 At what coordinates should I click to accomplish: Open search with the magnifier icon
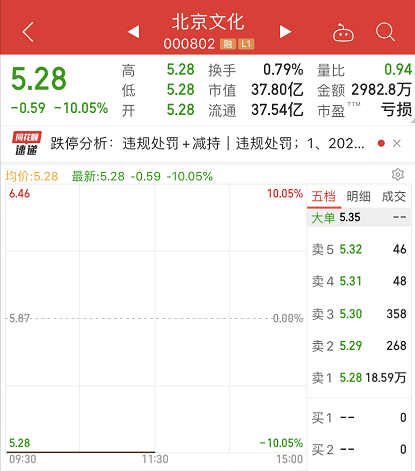point(385,32)
